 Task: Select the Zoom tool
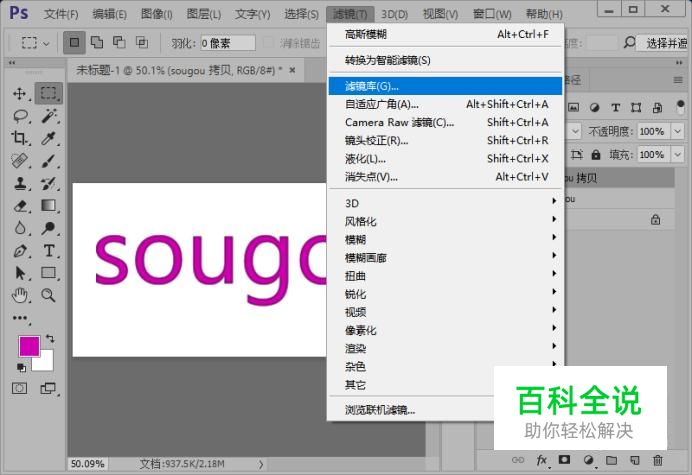pyautogui.click(x=49, y=295)
